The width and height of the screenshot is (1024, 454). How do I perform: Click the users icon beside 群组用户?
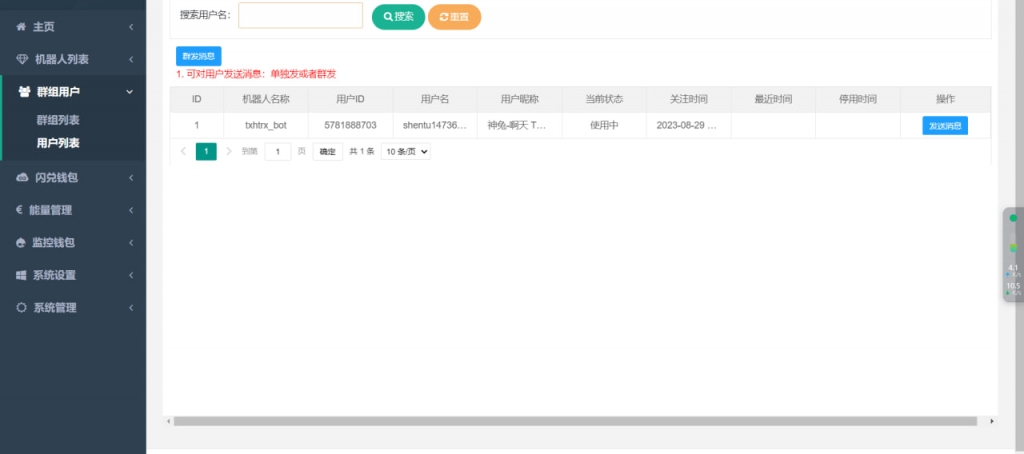coord(24,92)
